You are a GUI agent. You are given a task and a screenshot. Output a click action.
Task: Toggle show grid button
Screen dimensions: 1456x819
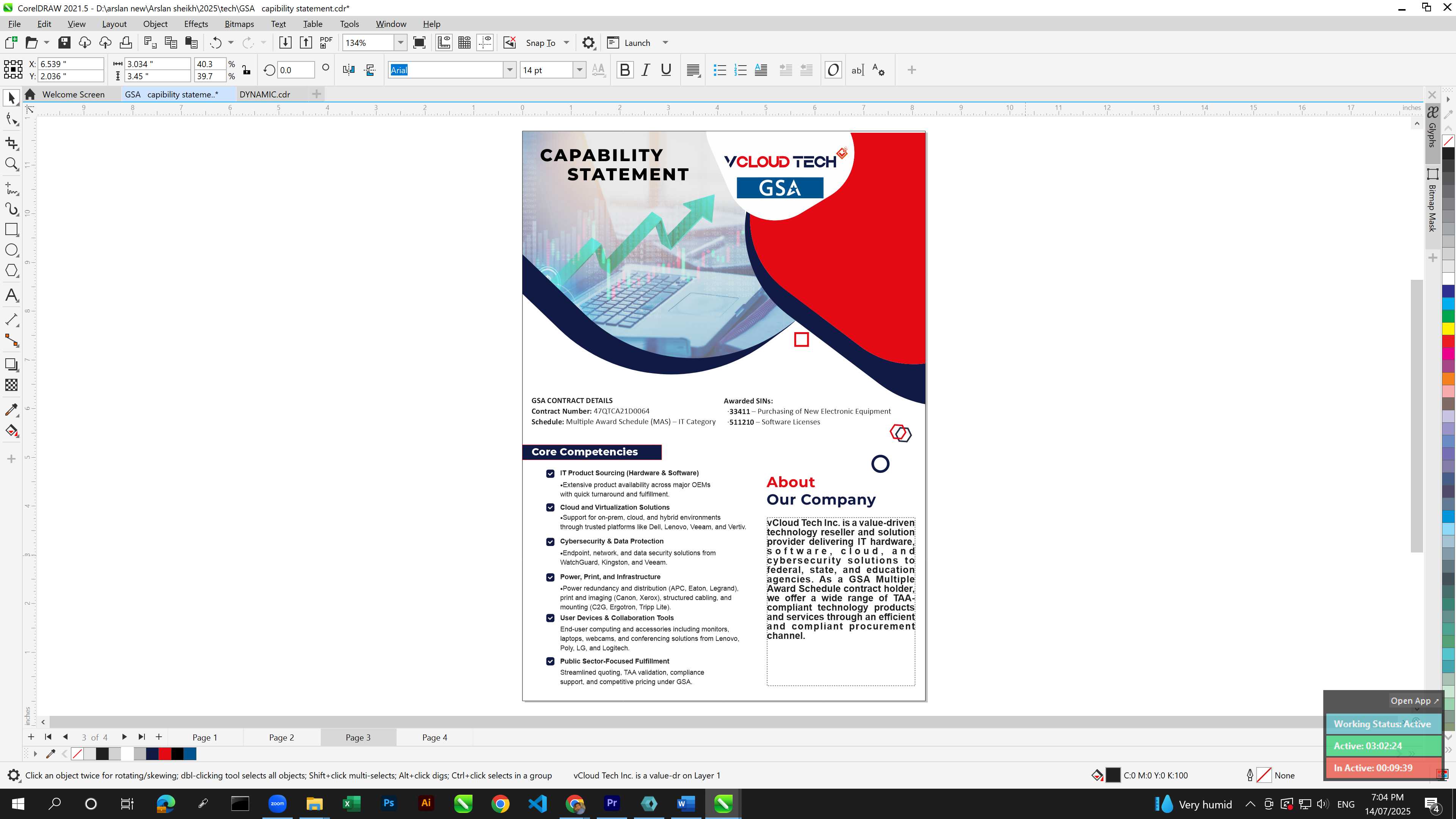tap(464, 43)
